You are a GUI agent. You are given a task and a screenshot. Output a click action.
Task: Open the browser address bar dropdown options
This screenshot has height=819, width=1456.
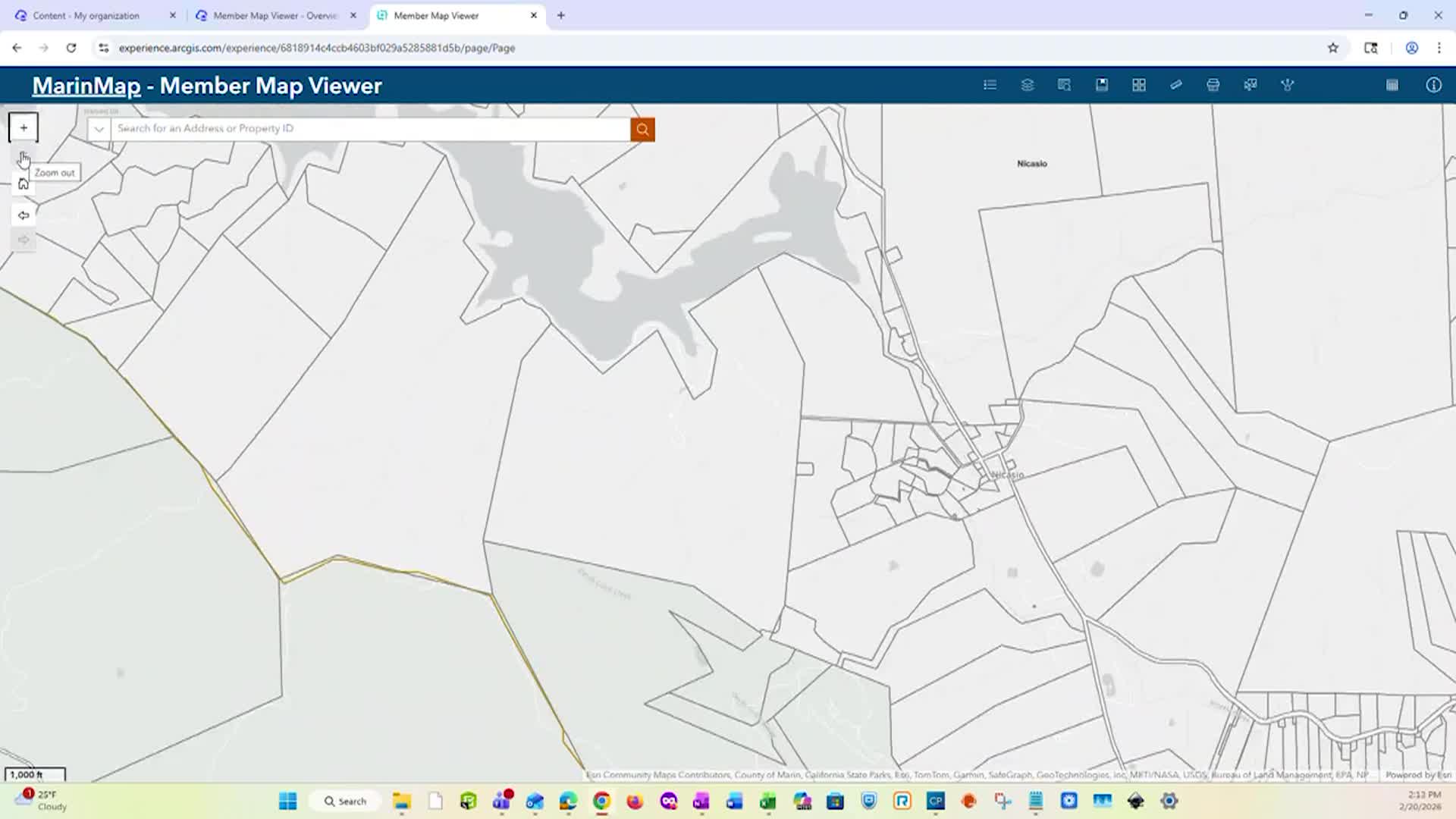point(102,47)
